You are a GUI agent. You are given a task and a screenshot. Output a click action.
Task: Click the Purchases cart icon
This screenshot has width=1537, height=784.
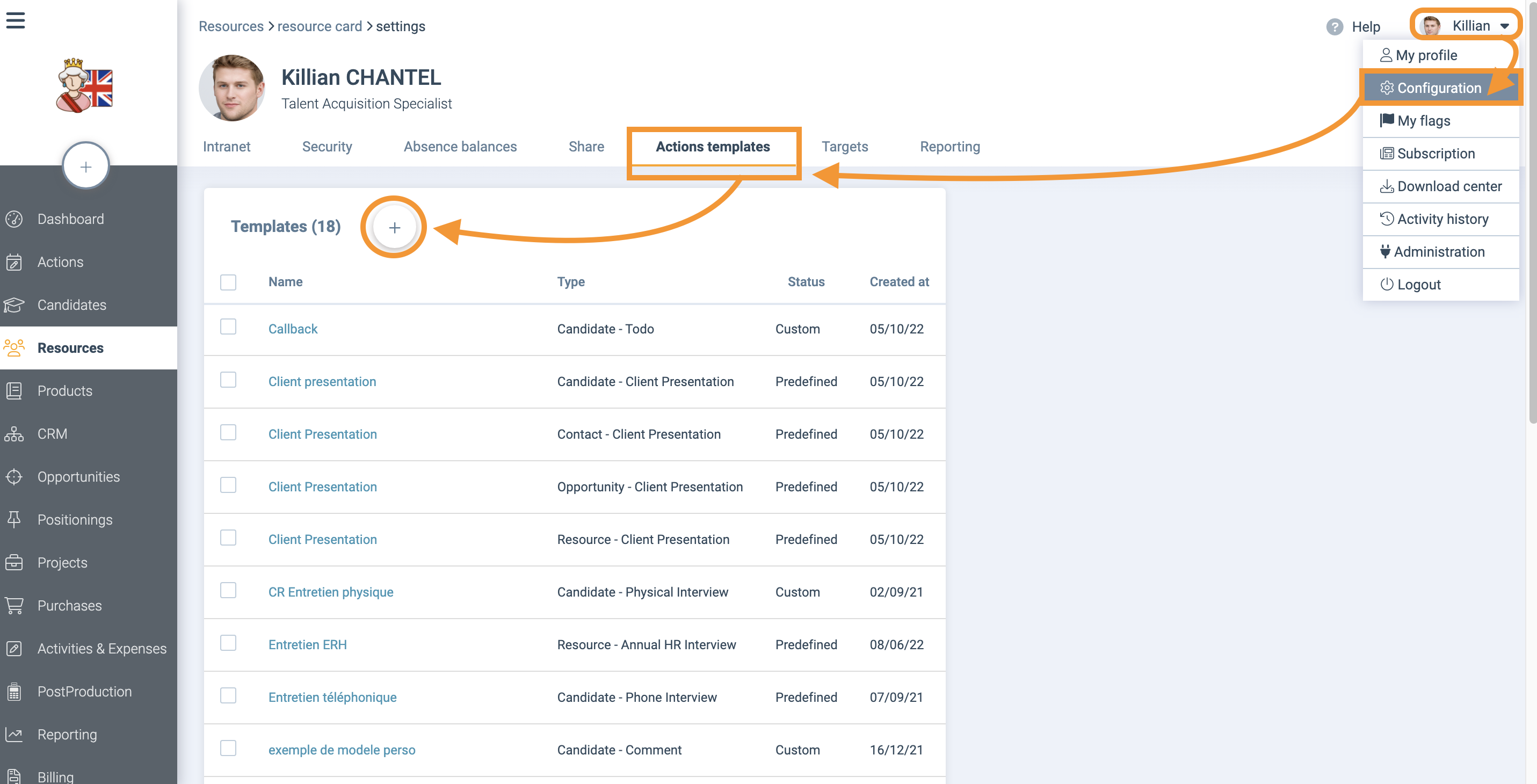[14, 606]
